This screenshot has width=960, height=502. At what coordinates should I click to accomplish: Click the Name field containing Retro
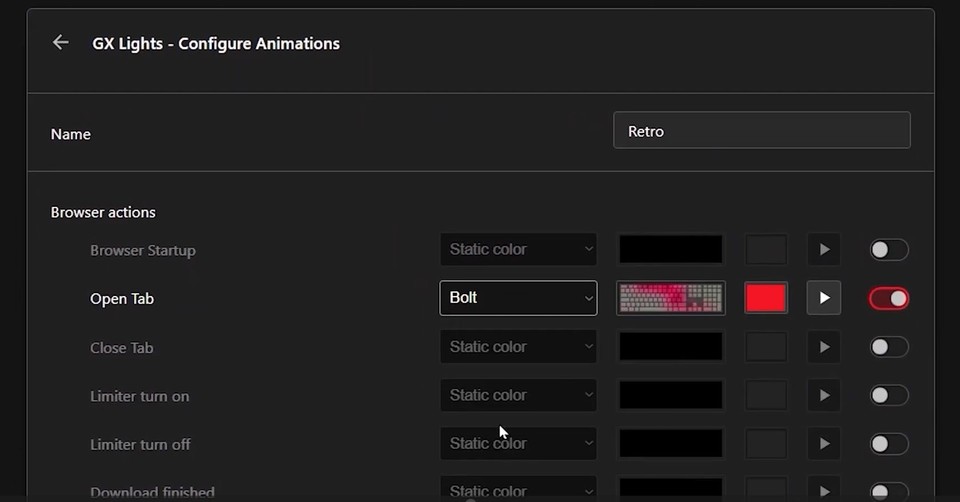pos(761,131)
